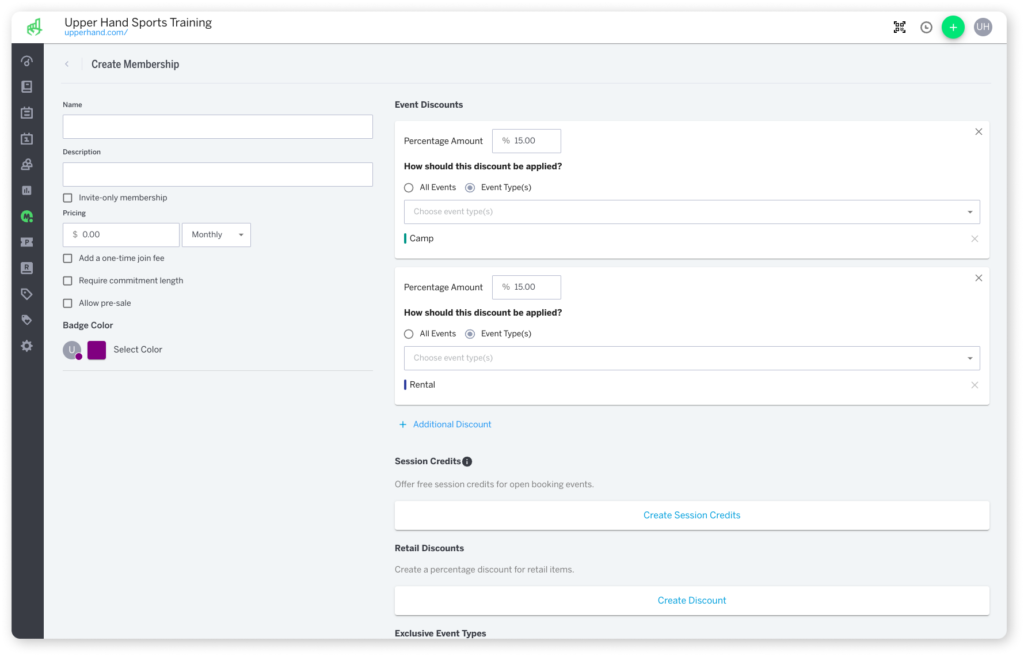The image size is (1024, 656).
Task: Click Create Session Credits button
Action: coord(692,515)
